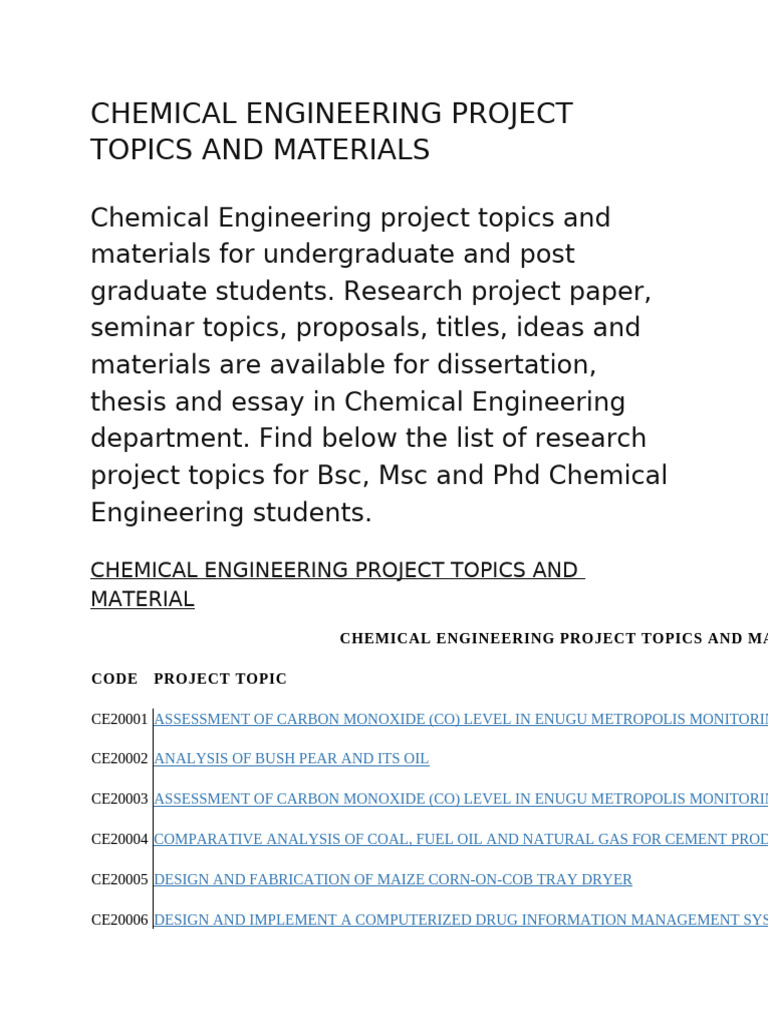Click the bold centered table caption
This screenshot has width=768, height=1024.
point(553,638)
